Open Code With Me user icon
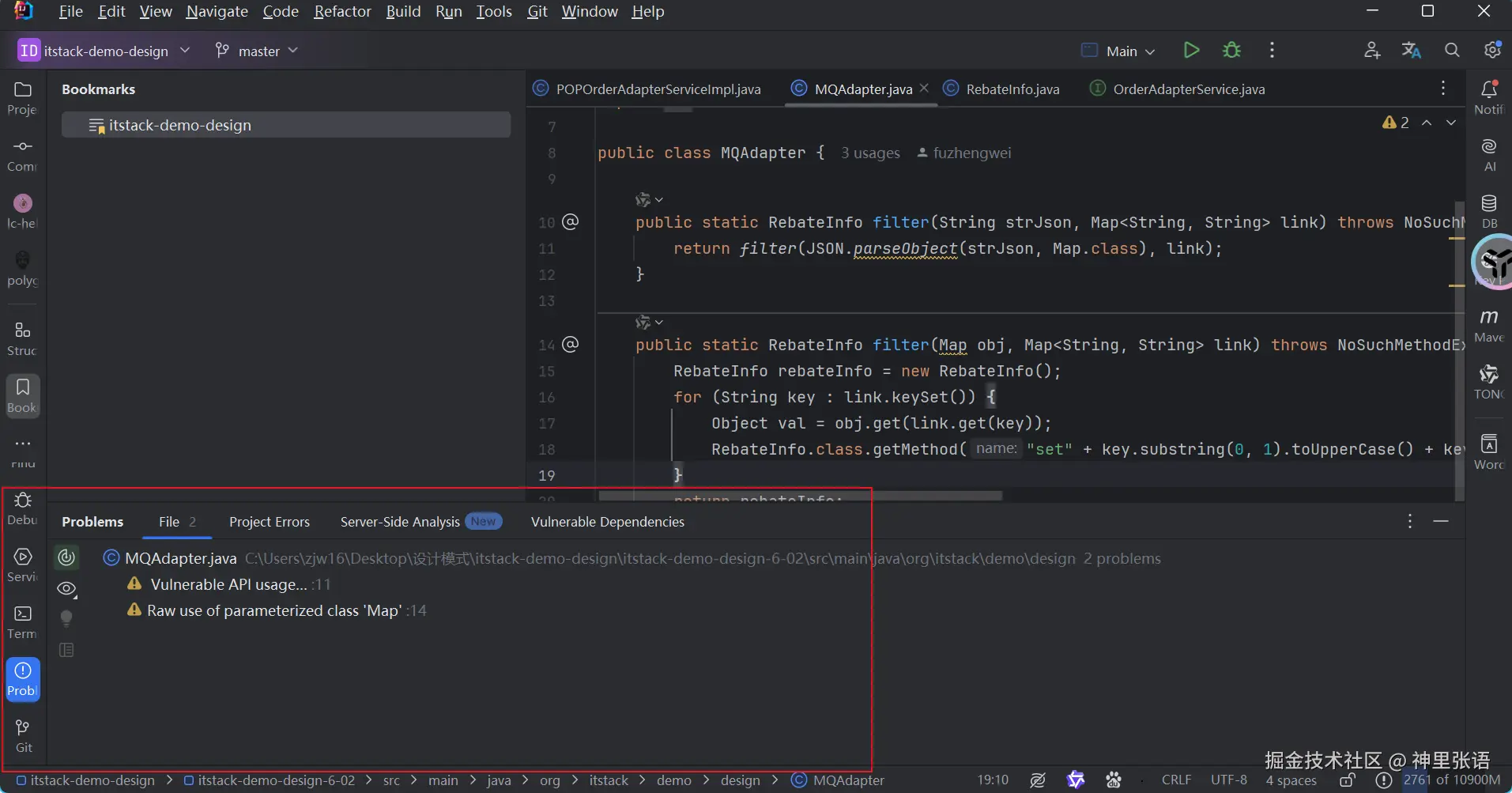 tap(1372, 51)
